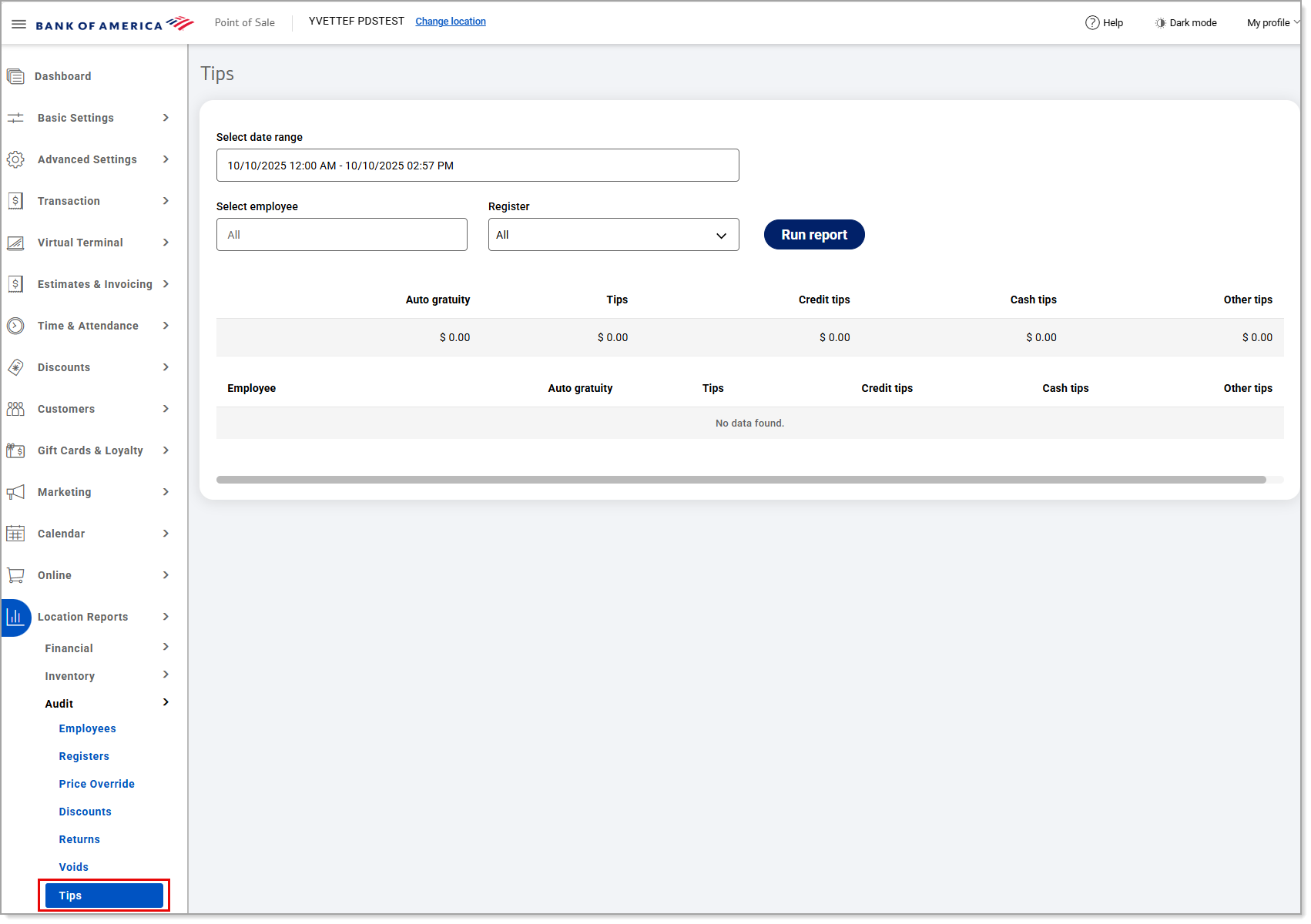Image resolution: width=1311 pixels, height=924 pixels.
Task: Open the hamburger navigation menu
Action: click(x=18, y=24)
